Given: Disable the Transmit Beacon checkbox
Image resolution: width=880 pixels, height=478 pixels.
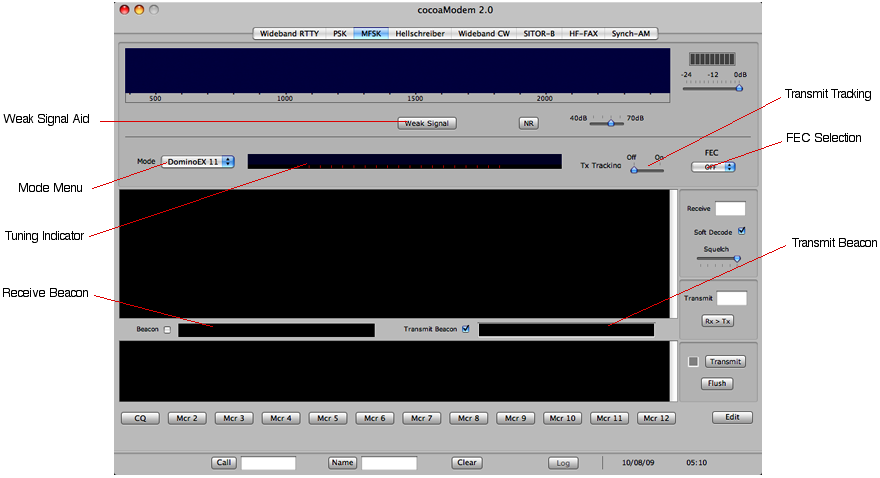Looking at the screenshot, I should click(x=466, y=329).
